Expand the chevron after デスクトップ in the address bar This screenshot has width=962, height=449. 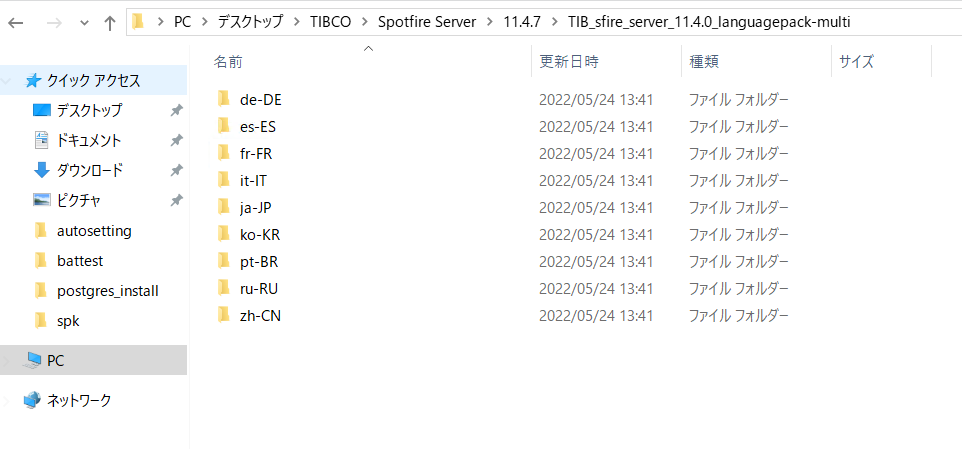[298, 23]
